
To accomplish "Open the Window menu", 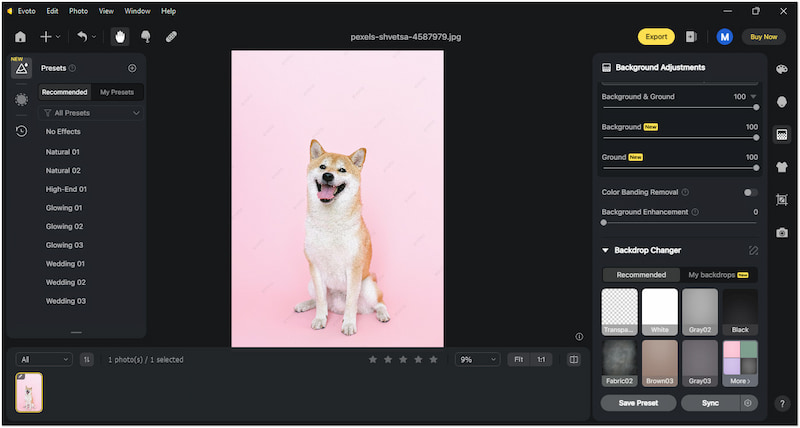I will (x=137, y=11).
